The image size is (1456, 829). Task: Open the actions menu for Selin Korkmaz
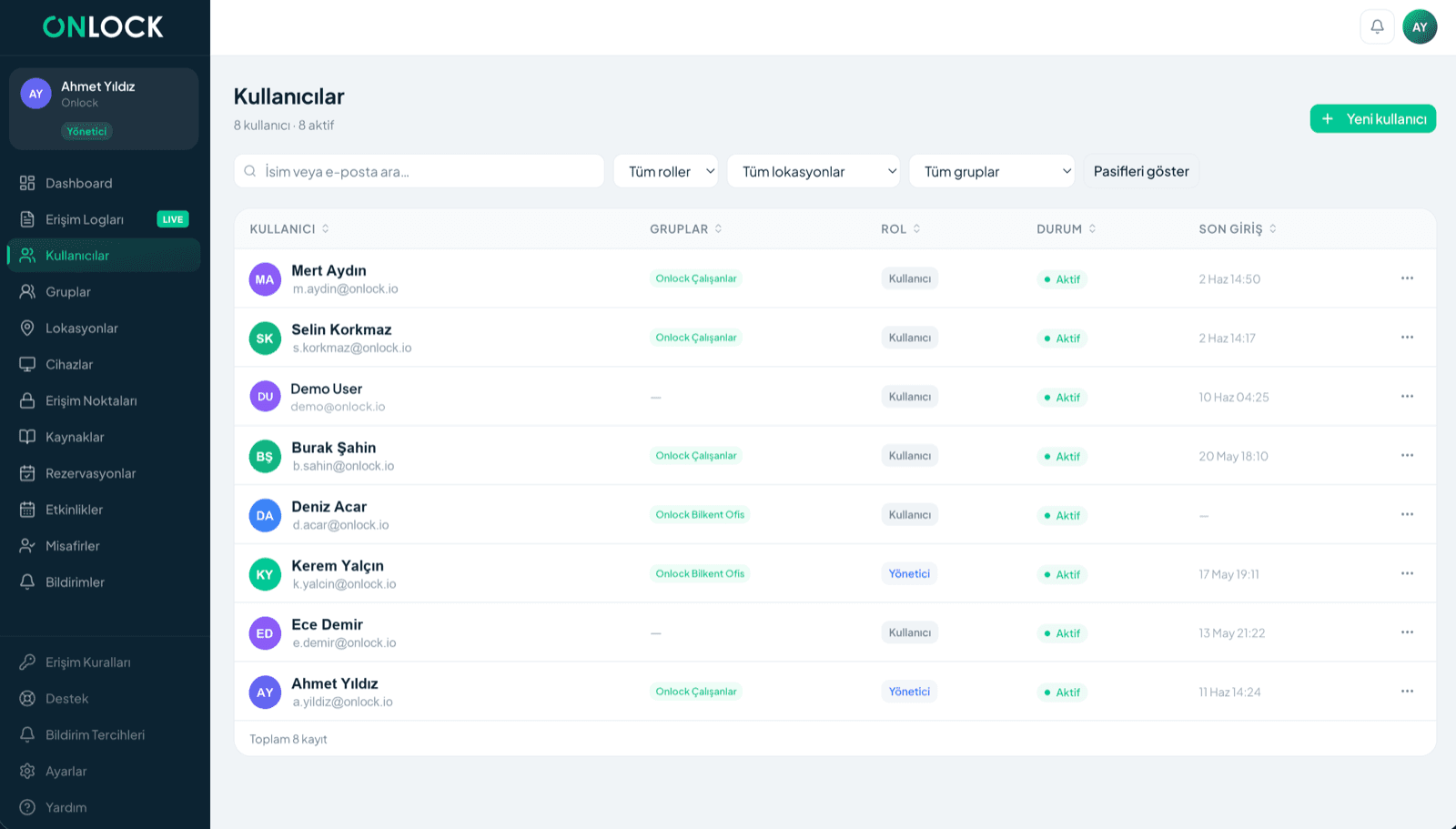pyautogui.click(x=1407, y=338)
